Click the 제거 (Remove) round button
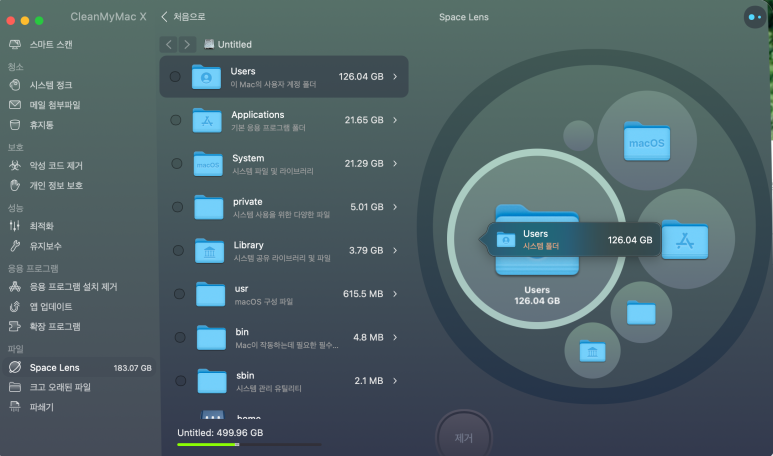 pos(463,437)
